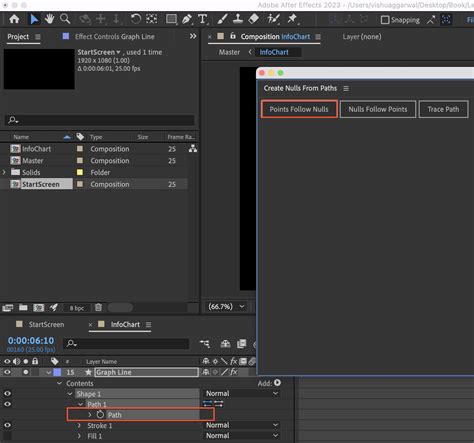Viewport: 474px width, 443px height.
Task: Select the Hand tool
Action: 50,19
